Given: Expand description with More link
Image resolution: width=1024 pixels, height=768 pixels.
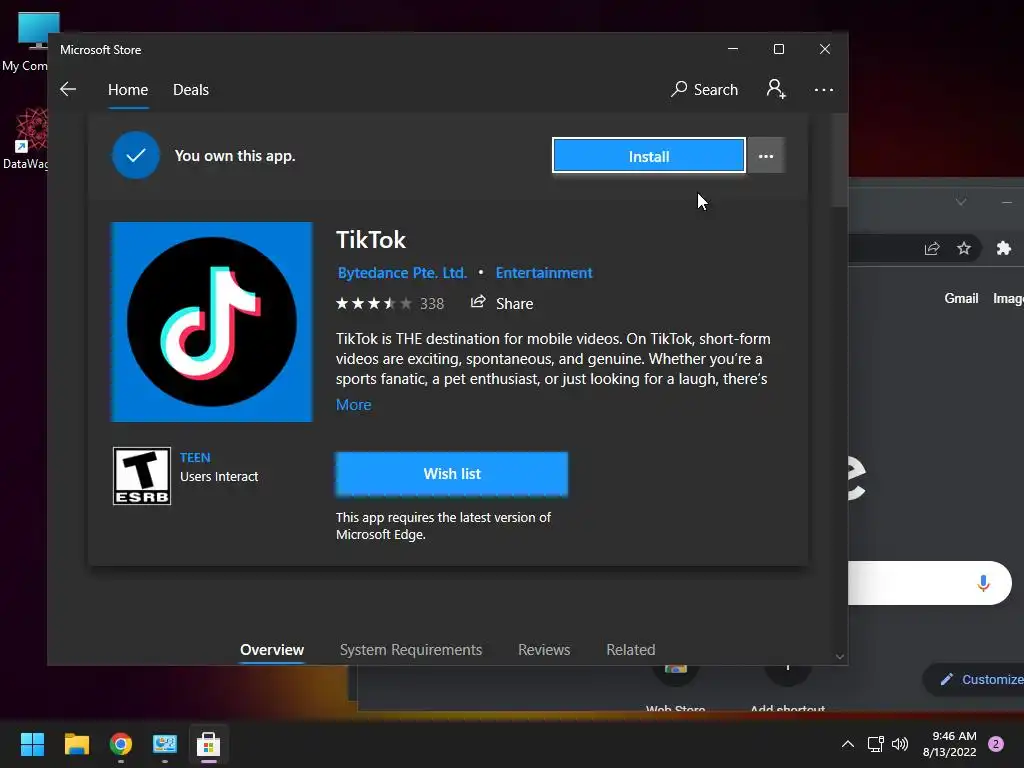Looking at the screenshot, I should click(x=353, y=405).
